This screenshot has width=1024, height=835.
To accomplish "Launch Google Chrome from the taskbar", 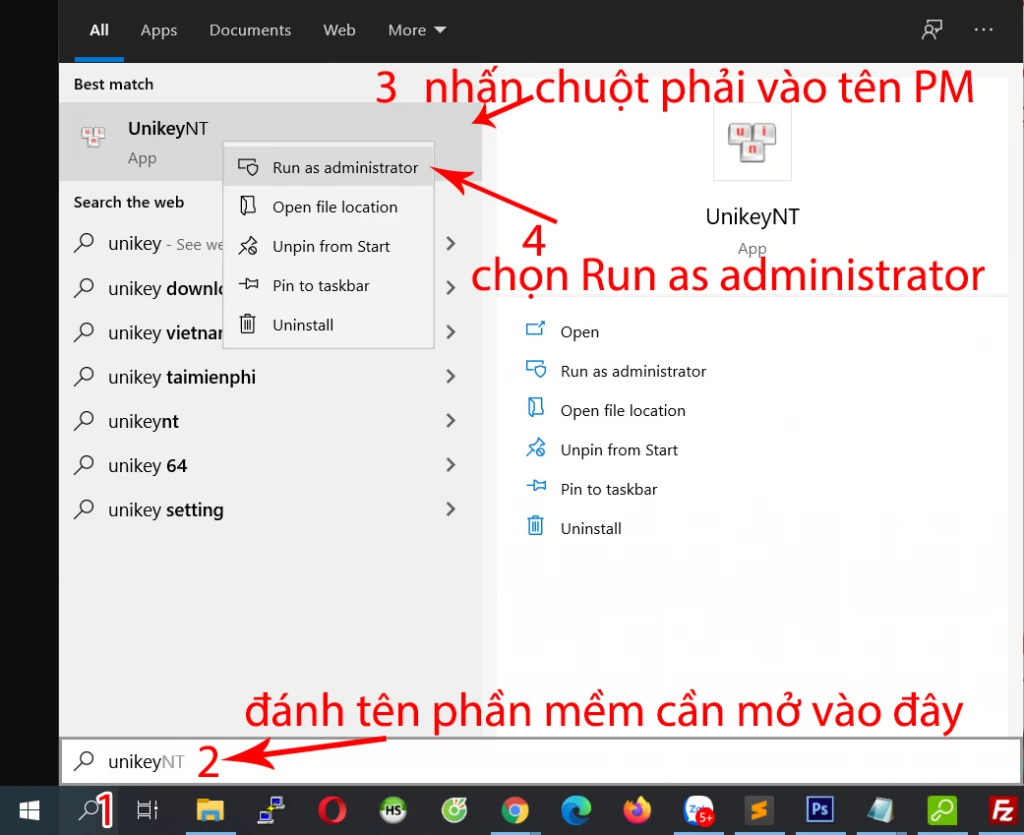I will point(515,810).
